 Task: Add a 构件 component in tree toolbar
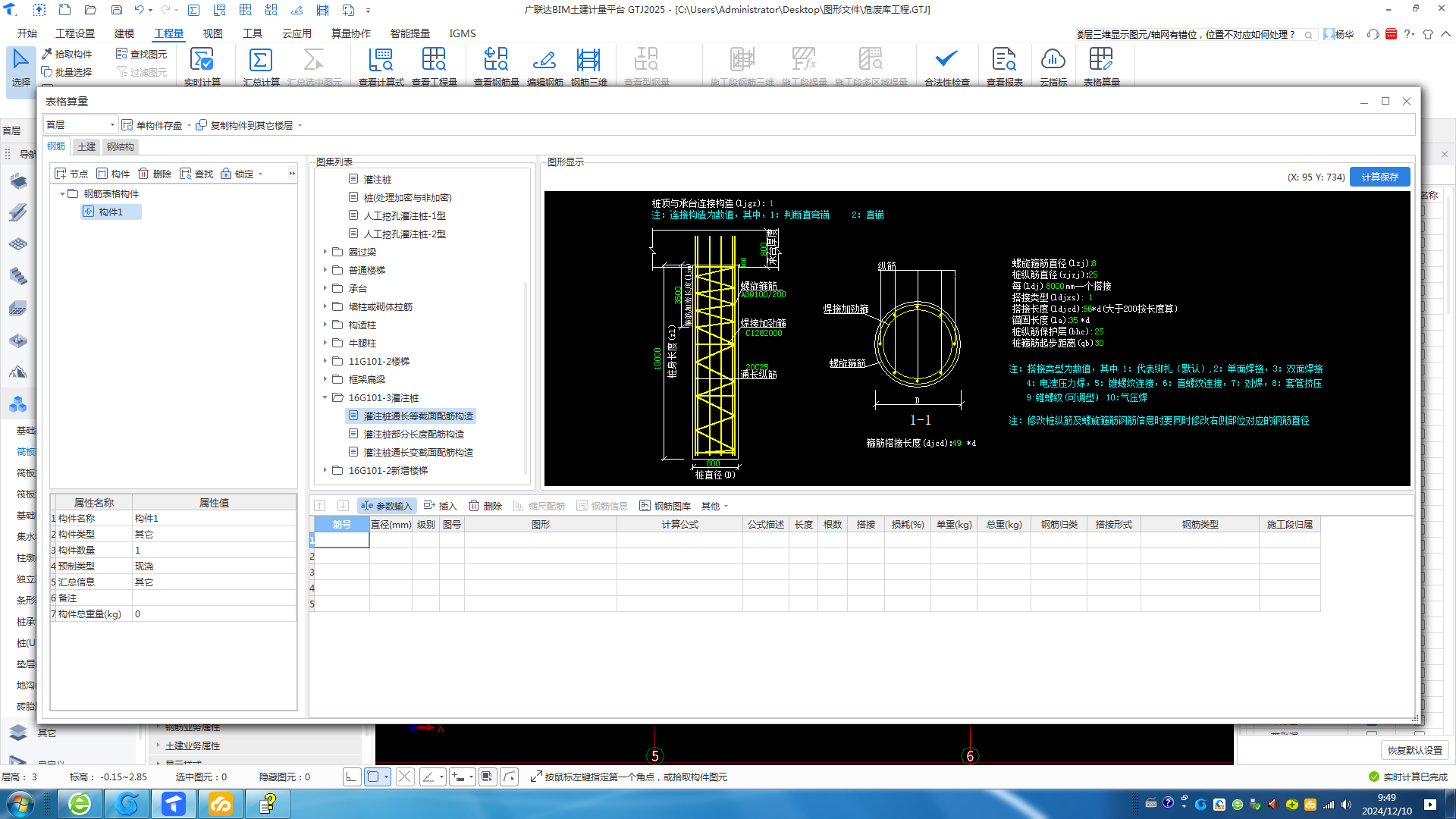(113, 174)
